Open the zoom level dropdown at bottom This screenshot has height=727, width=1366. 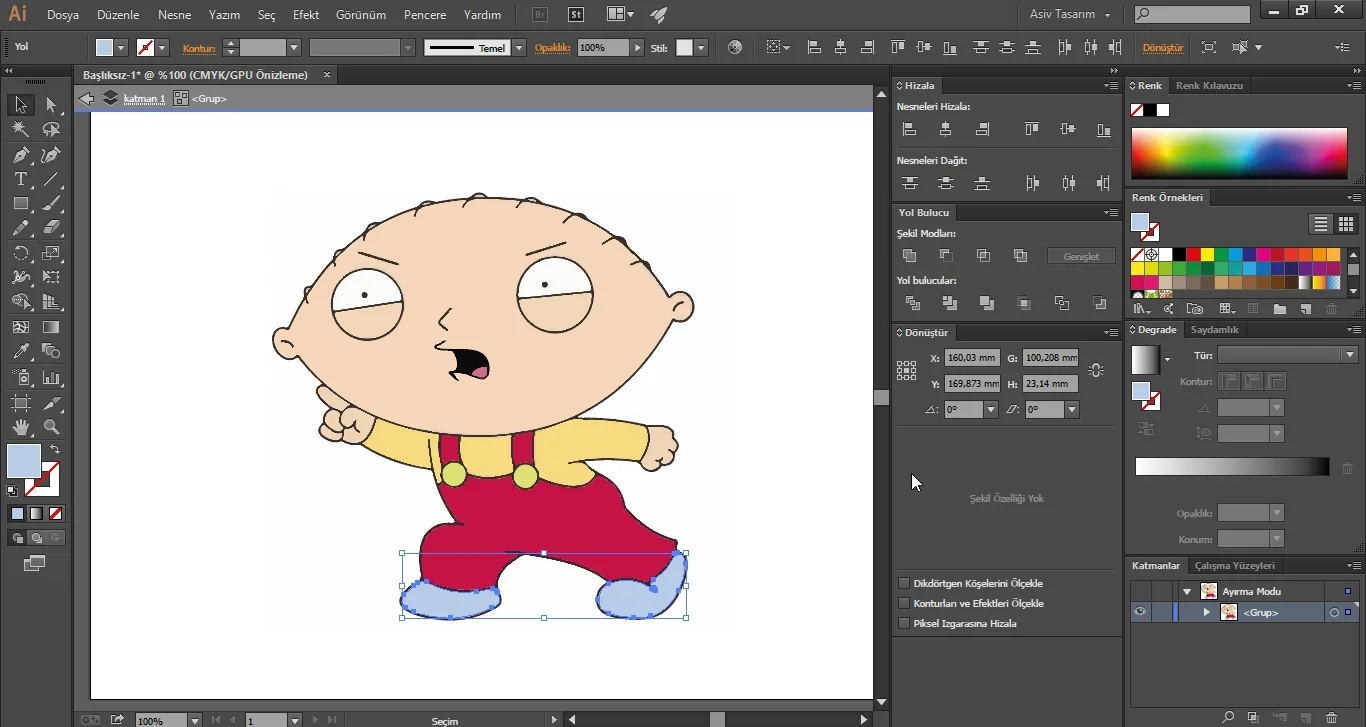click(x=193, y=720)
